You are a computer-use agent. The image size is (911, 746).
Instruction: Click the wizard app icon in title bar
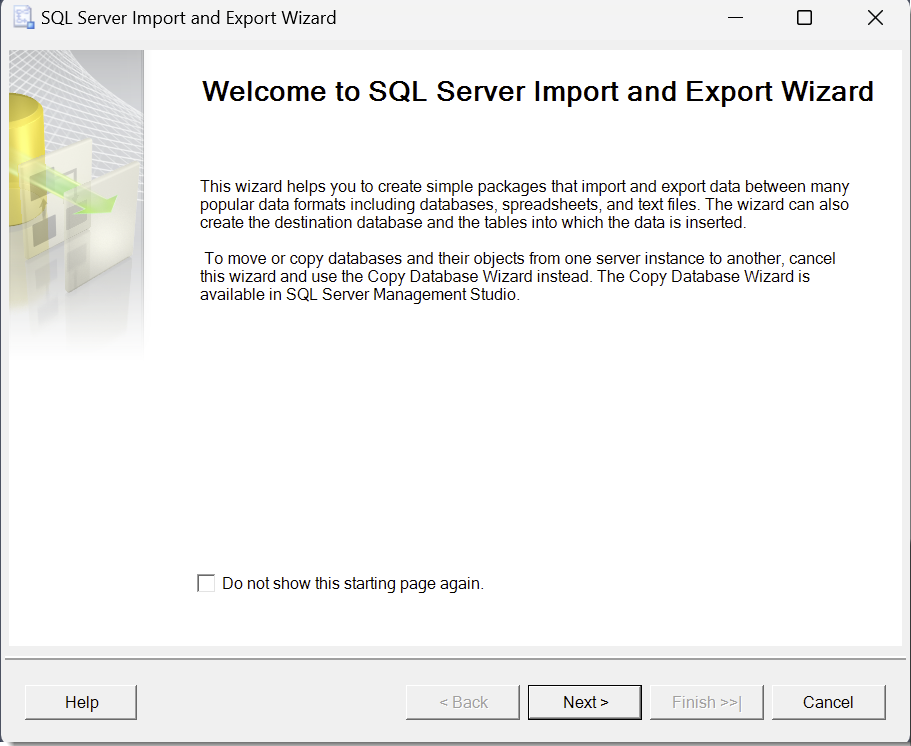[x=24, y=17]
